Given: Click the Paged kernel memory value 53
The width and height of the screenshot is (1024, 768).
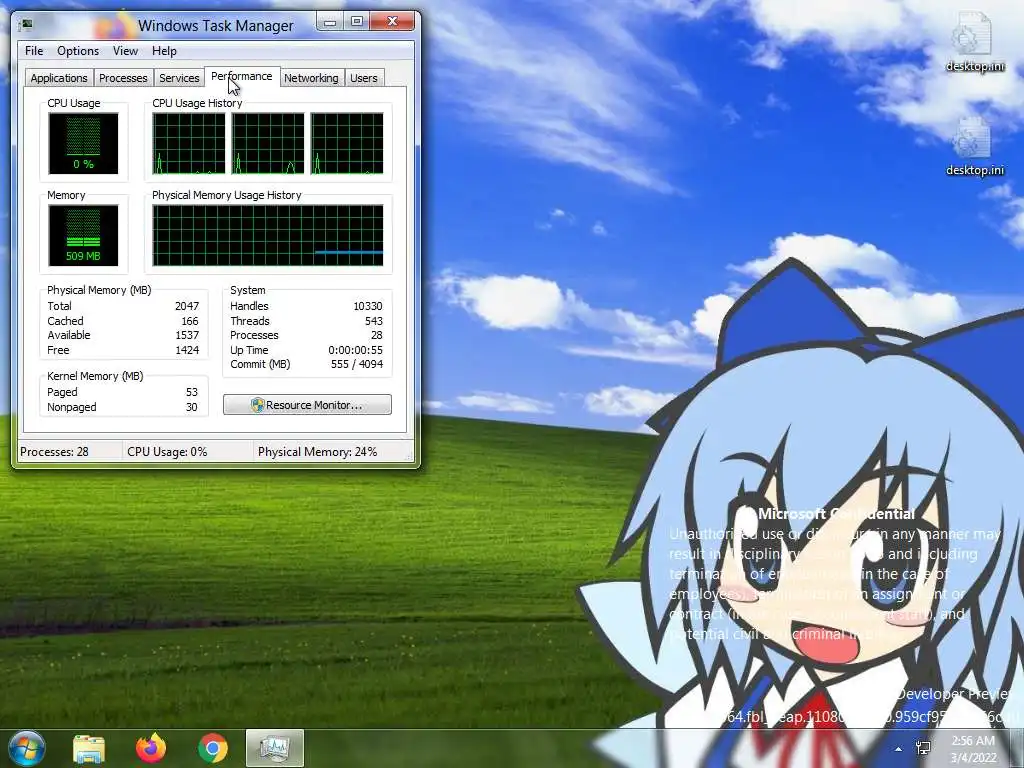Looking at the screenshot, I should click(x=191, y=392).
